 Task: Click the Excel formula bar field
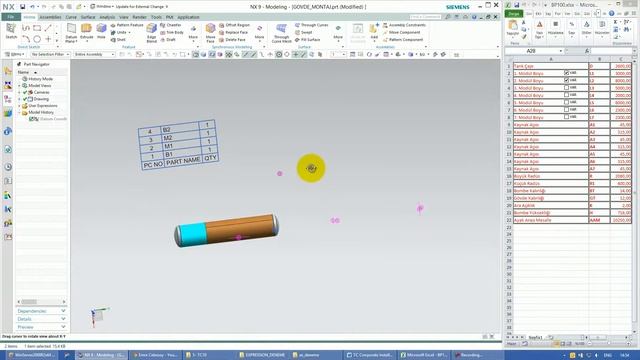(x=611, y=51)
